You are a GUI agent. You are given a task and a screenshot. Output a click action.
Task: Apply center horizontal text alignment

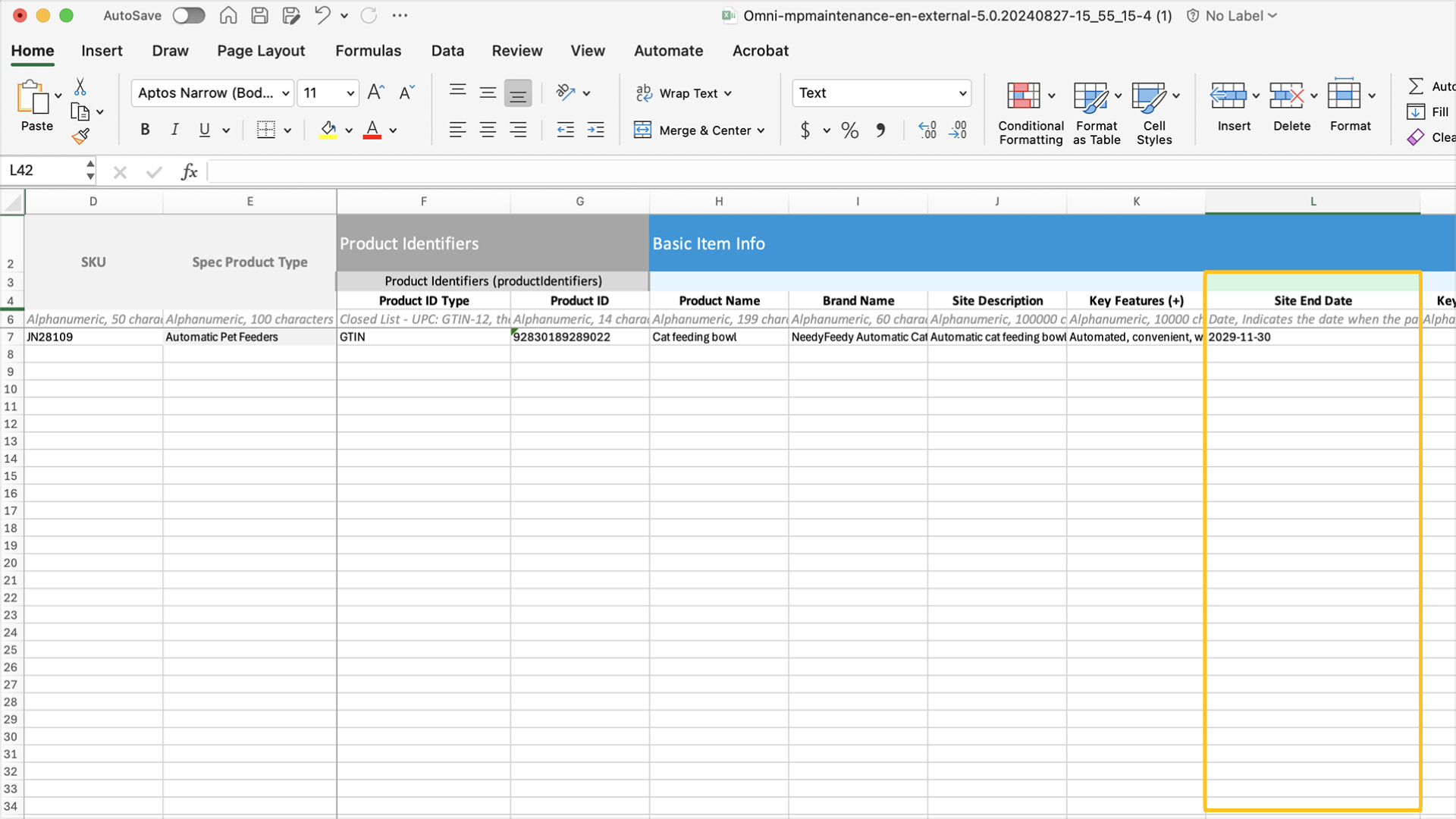[x=488, y=130]
